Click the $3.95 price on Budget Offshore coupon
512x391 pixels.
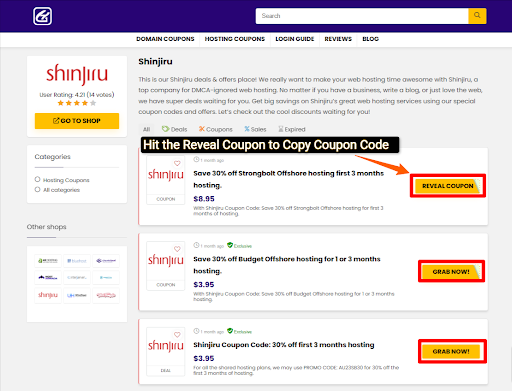pyautogui.click(x=204, y=284)
